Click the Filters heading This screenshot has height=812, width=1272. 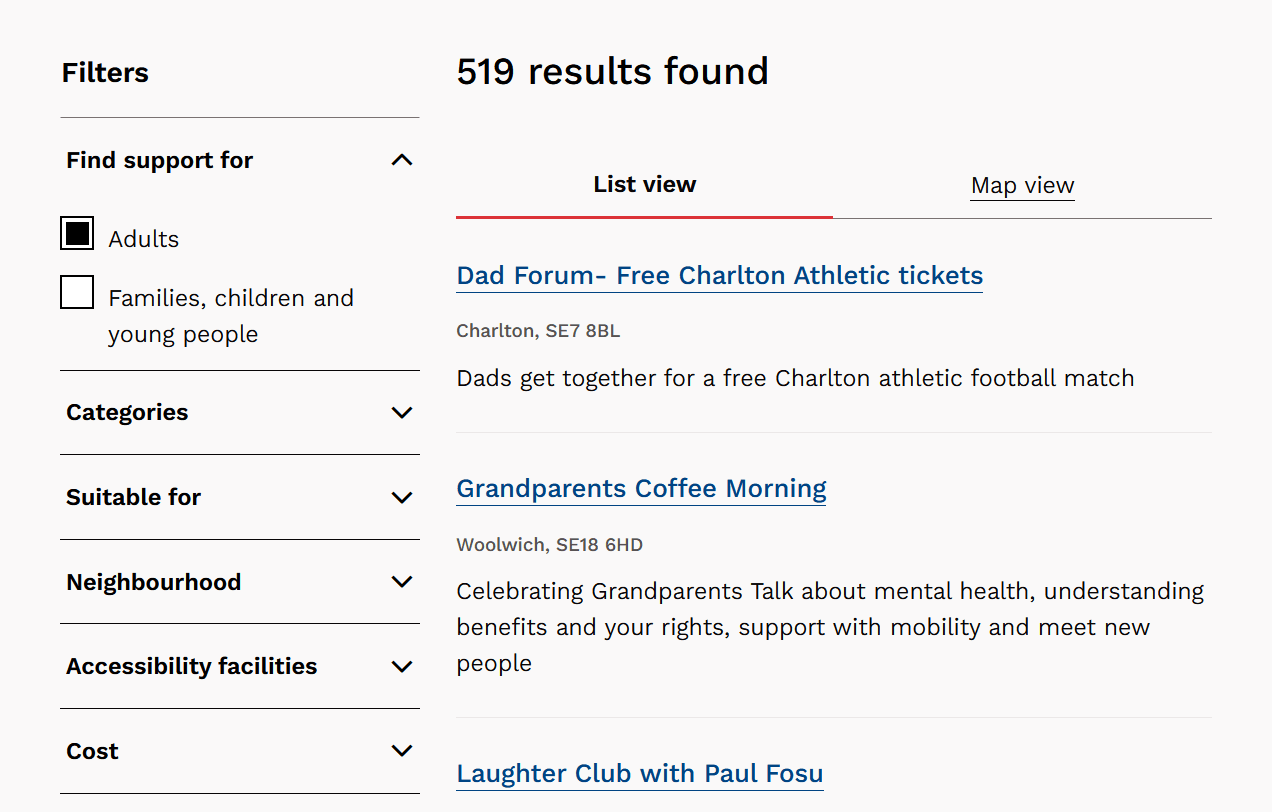(x=105, y=72)
